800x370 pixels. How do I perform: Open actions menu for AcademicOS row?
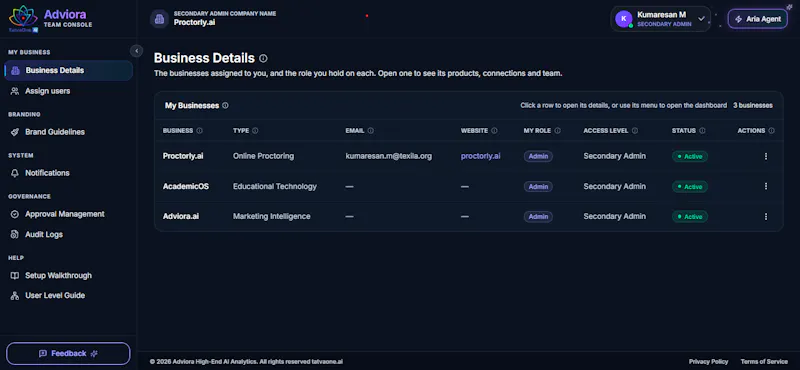(x=765, y=186)
